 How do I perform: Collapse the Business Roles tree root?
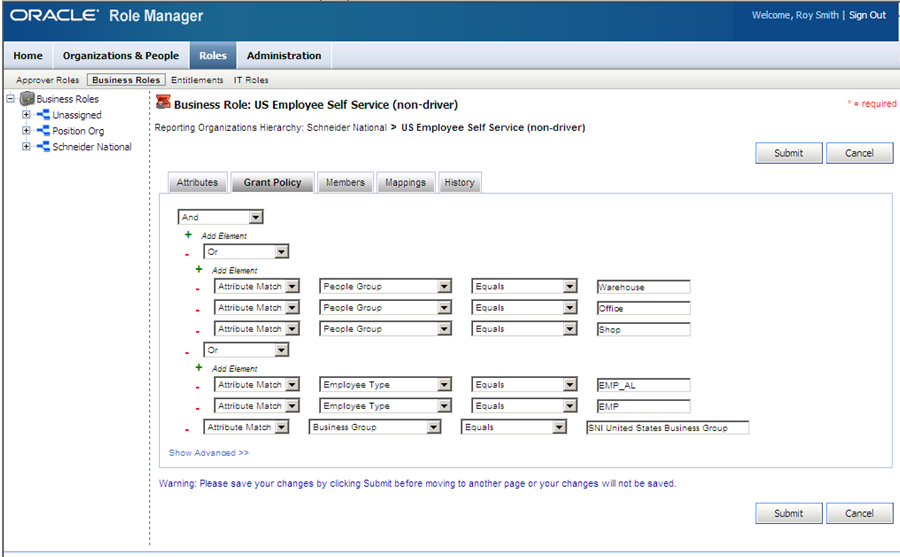pos(10,99)
